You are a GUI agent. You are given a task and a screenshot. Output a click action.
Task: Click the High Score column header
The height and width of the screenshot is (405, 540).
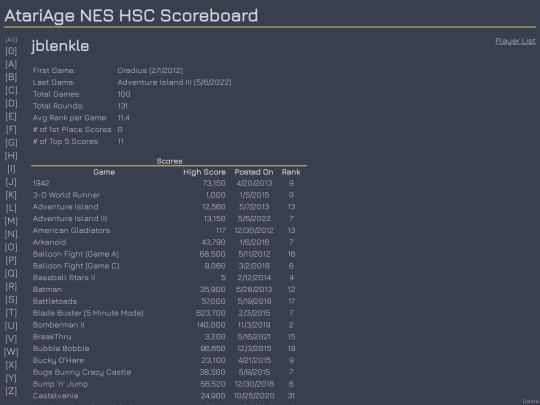tap(205, 172)
